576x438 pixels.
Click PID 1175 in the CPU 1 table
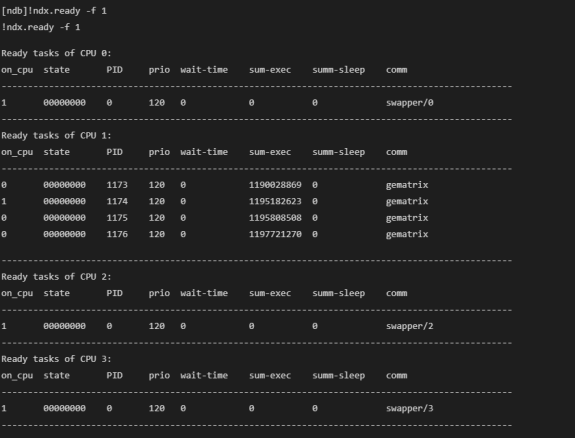(117, 218)
